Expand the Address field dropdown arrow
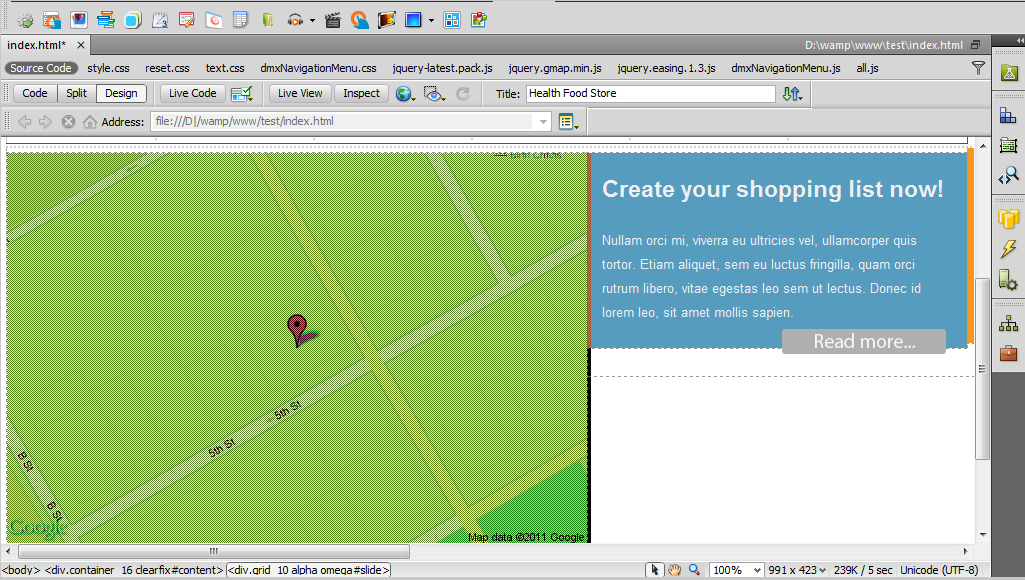The image size is (1025, 580). [x=543, y=122]
